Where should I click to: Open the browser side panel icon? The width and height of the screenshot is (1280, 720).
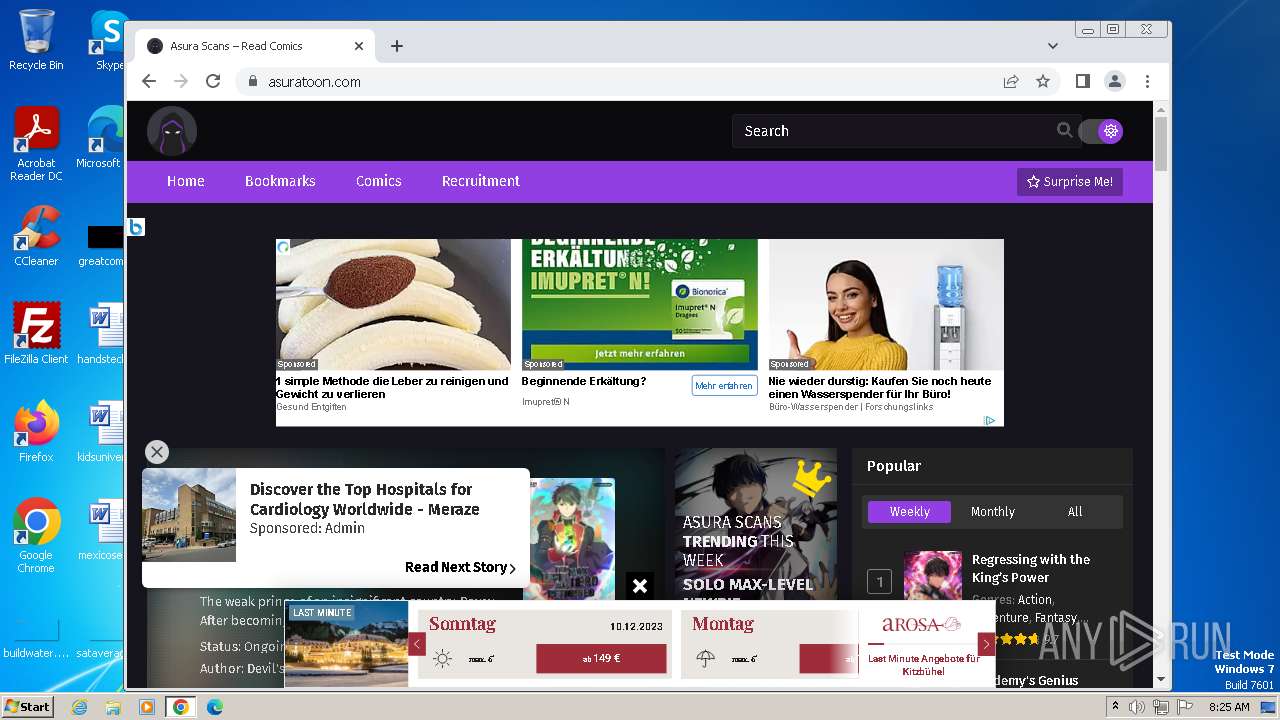[x=1083, y=82]
